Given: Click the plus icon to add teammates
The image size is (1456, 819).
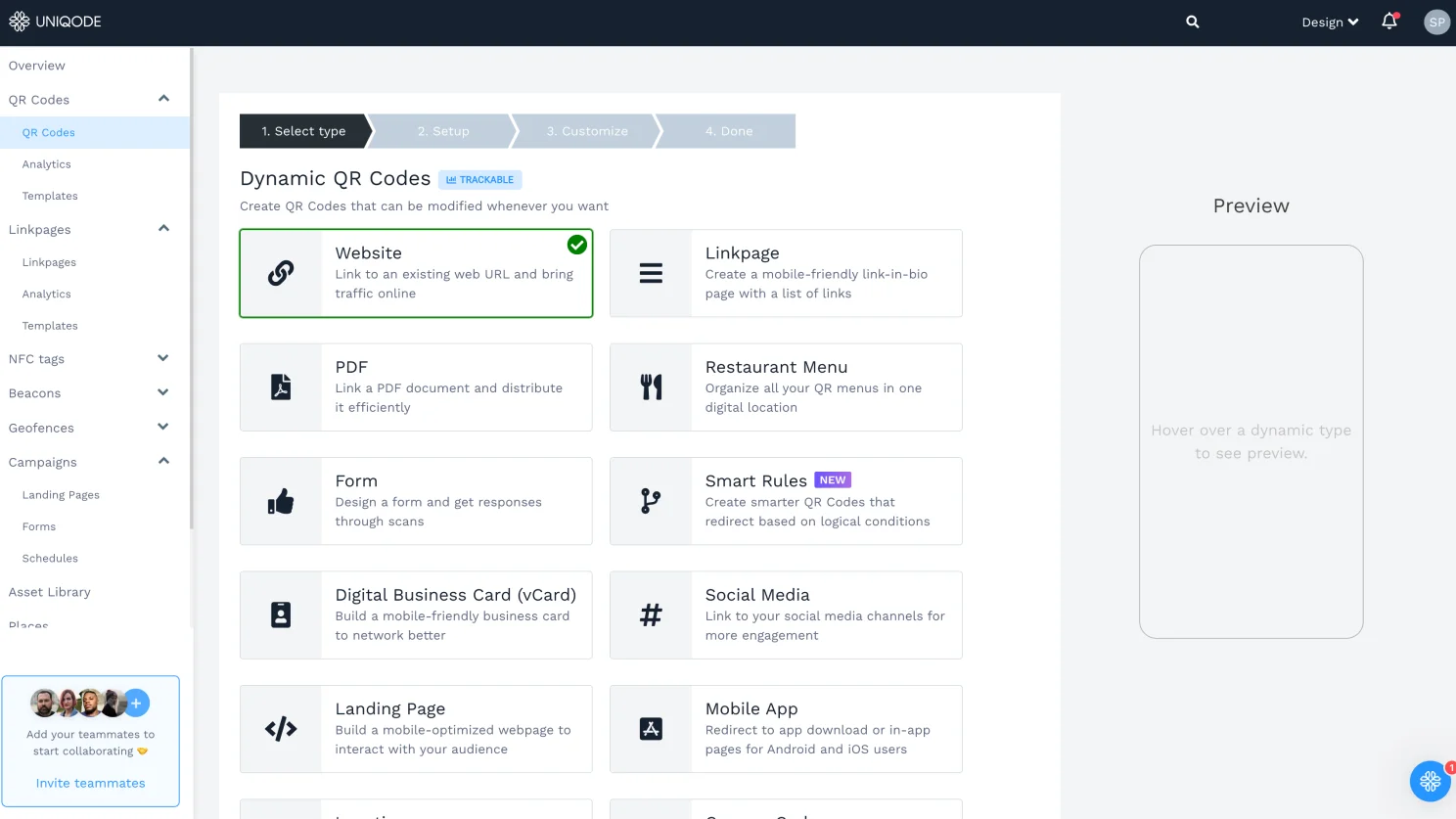Looking at the screenshot, I should click(136, 703).
